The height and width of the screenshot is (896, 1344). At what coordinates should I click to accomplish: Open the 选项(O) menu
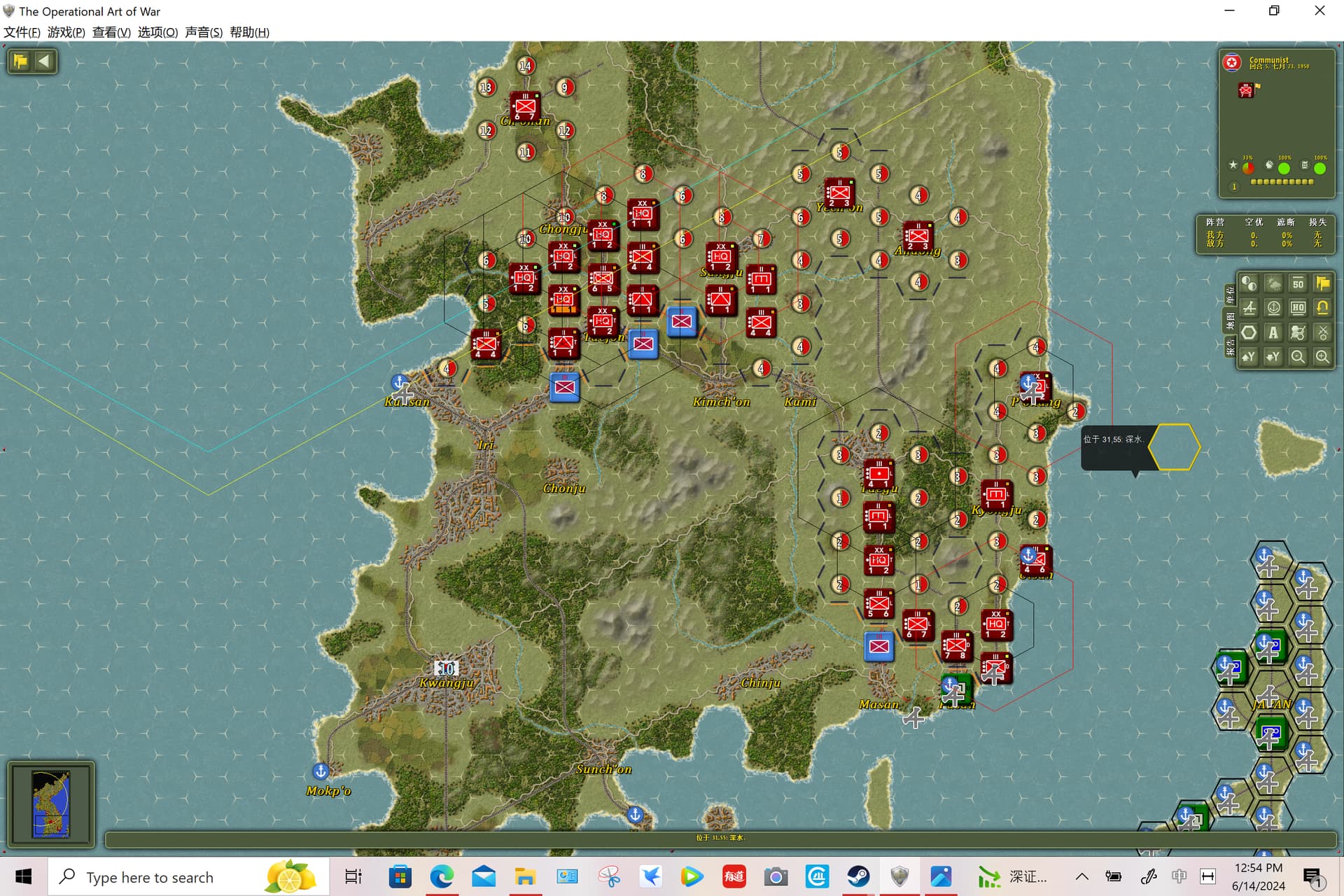point(157,32)
